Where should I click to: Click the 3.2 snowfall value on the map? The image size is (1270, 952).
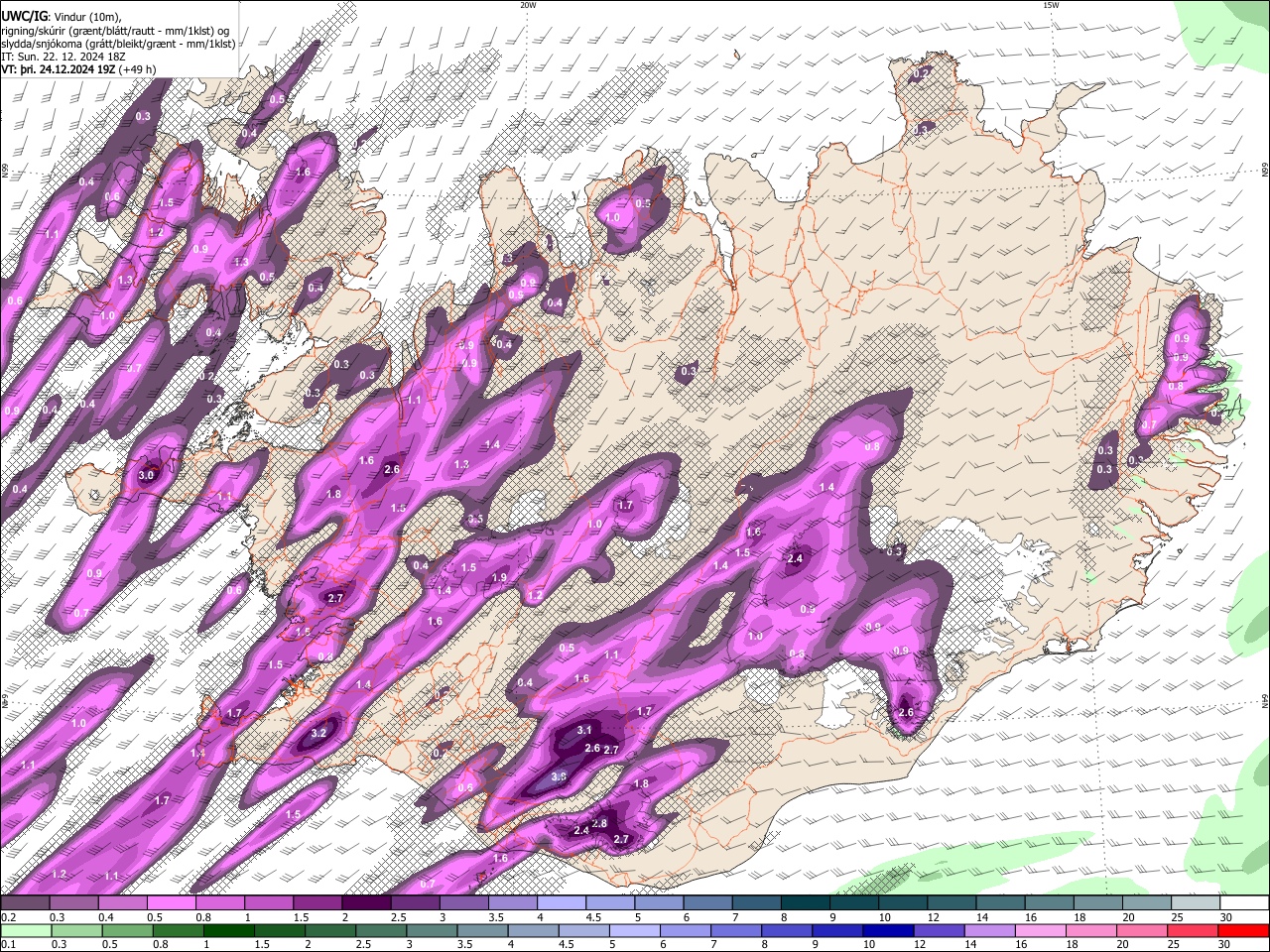(318, 733)
